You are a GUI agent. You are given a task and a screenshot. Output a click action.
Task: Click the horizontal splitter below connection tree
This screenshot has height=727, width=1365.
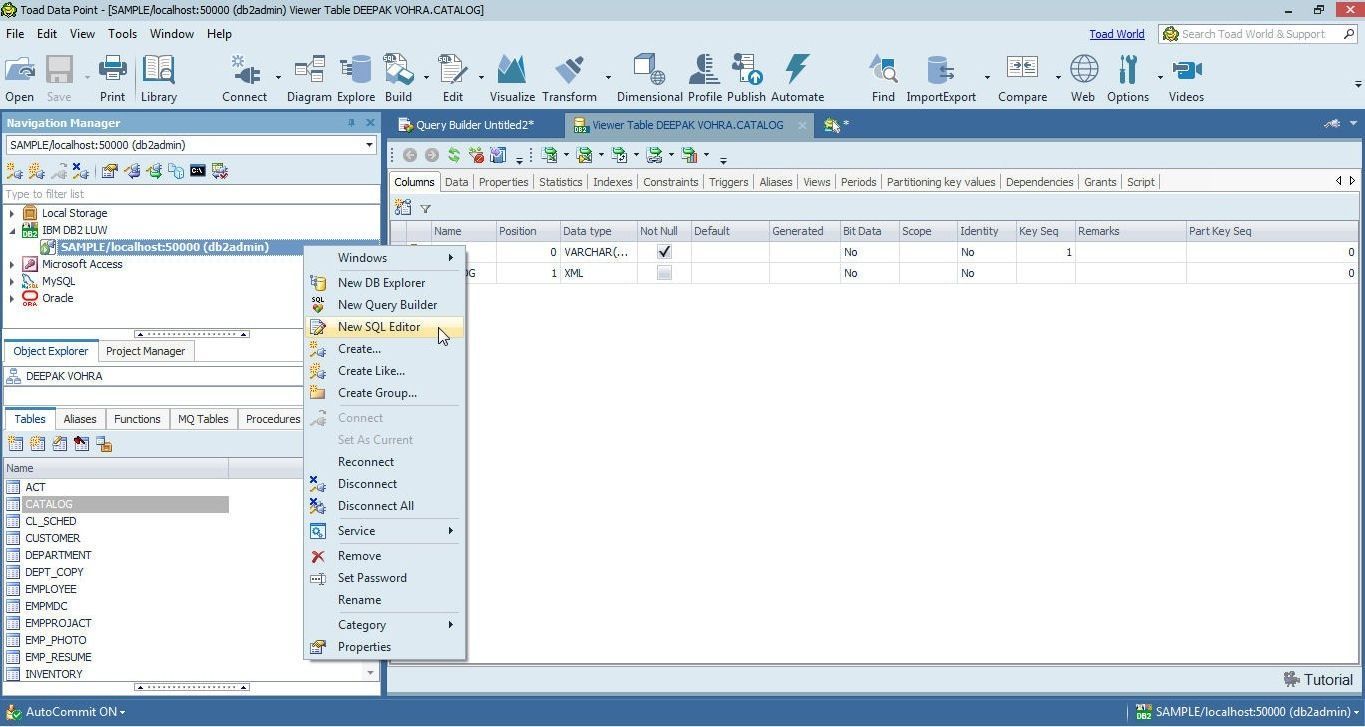(191, 334)
